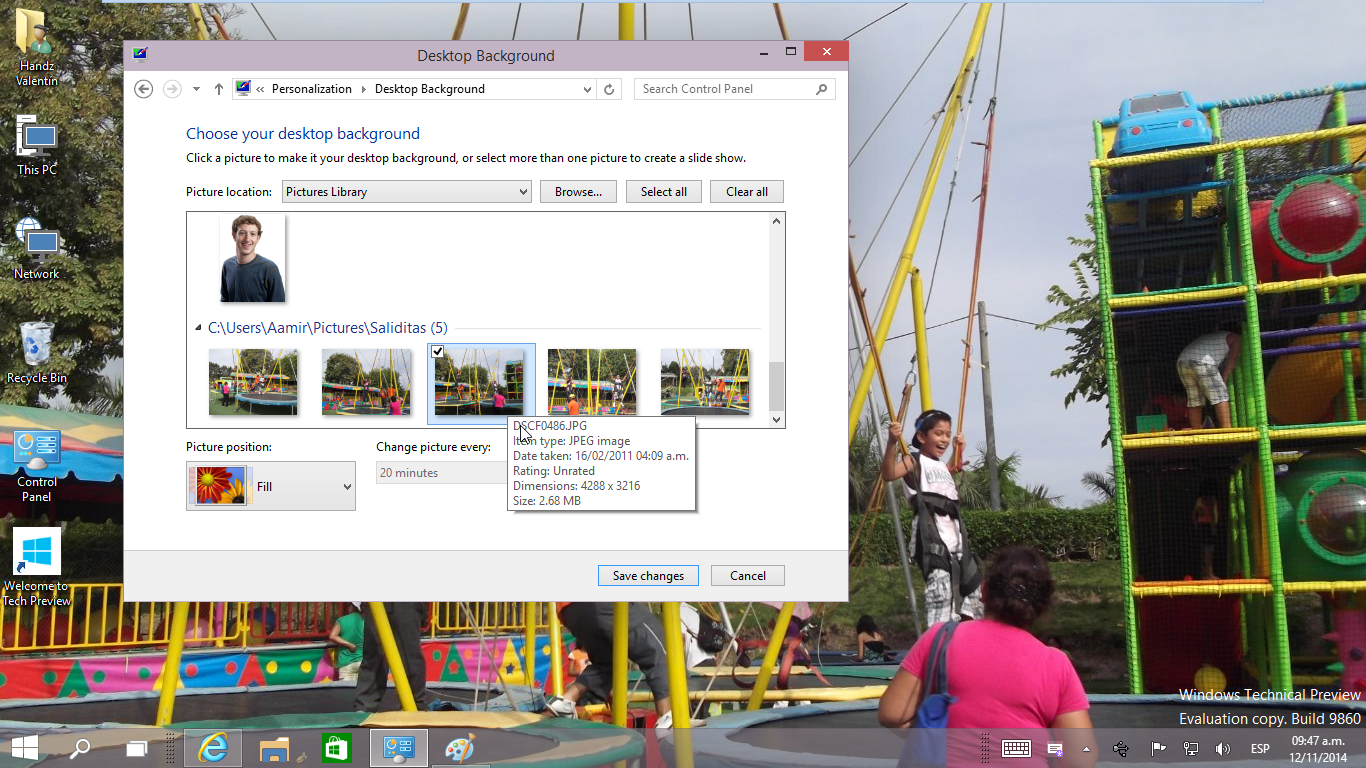Image resolution: width=1366 pixels, height=768 pixels.
Task: Go to Personalization in breadcrumb
Action: 312,89
